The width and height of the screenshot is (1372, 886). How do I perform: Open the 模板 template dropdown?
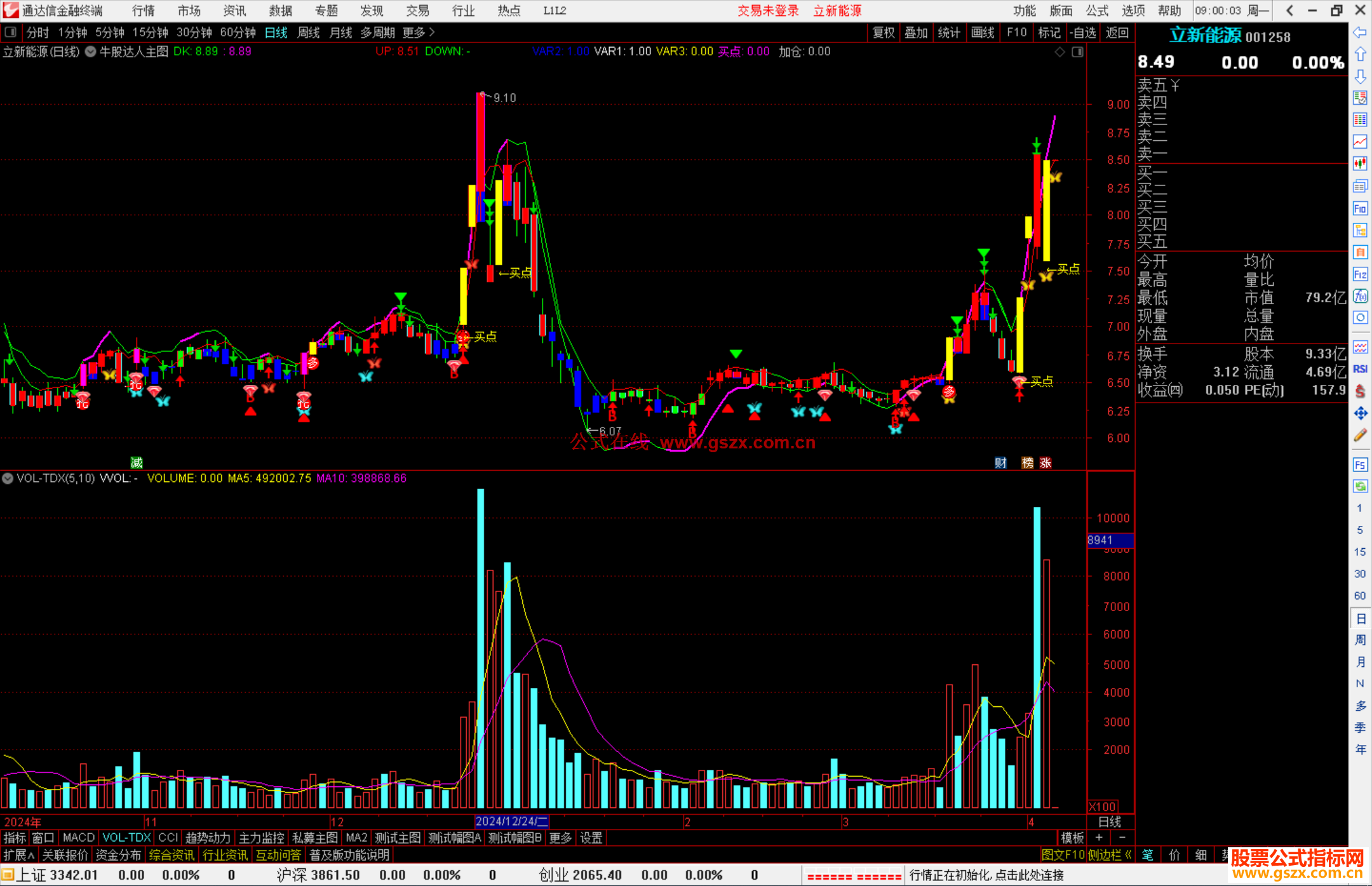tap(1073, 838)
